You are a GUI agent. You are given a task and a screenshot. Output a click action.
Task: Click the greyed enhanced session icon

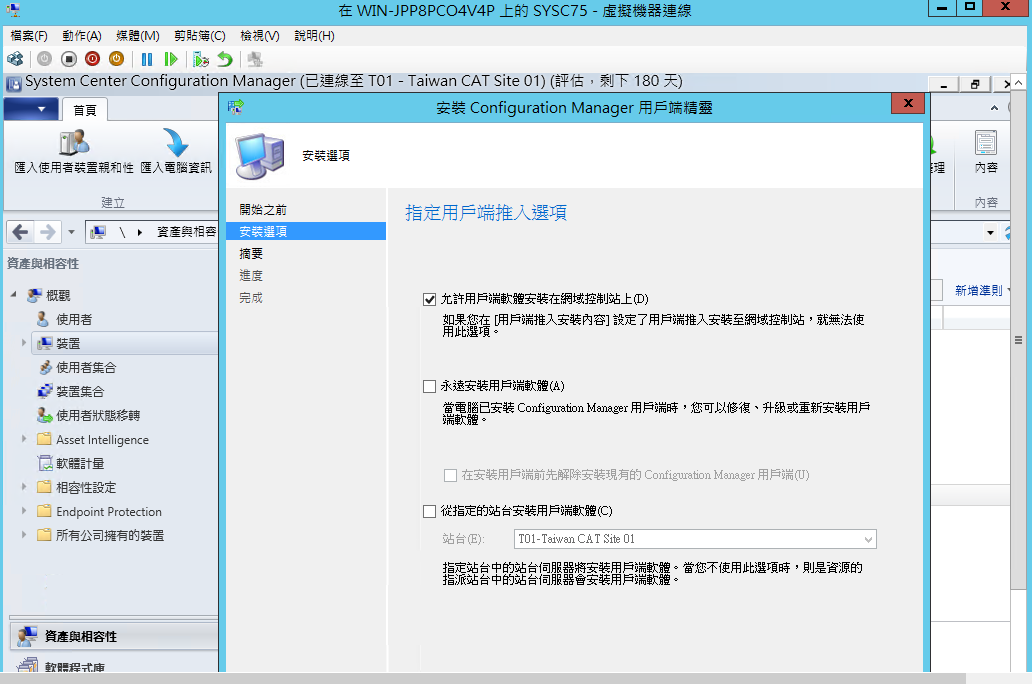pyautogui.click(x=255, y=59)
